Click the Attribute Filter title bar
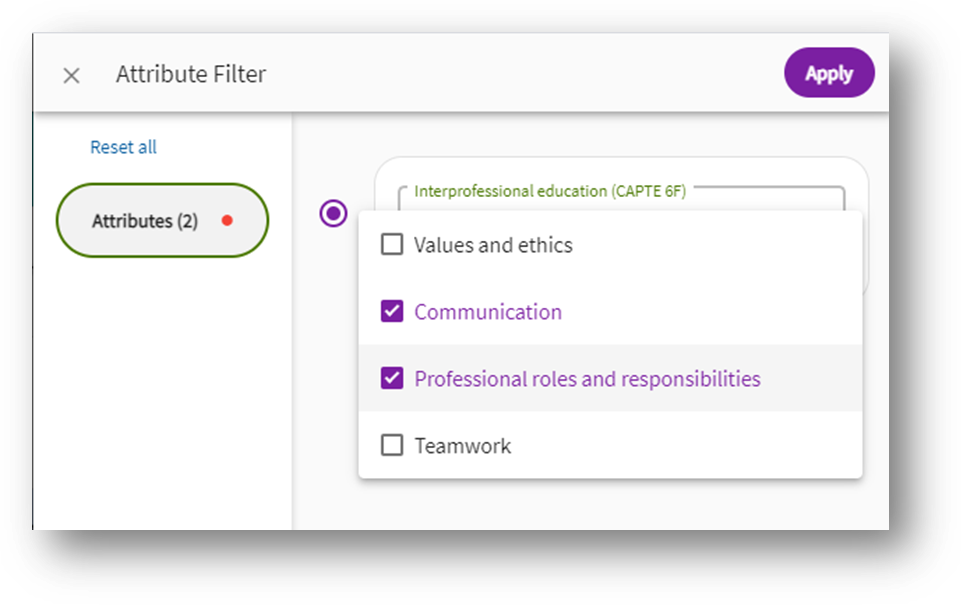This screenshot has width=961, height=605. [191, 74]
